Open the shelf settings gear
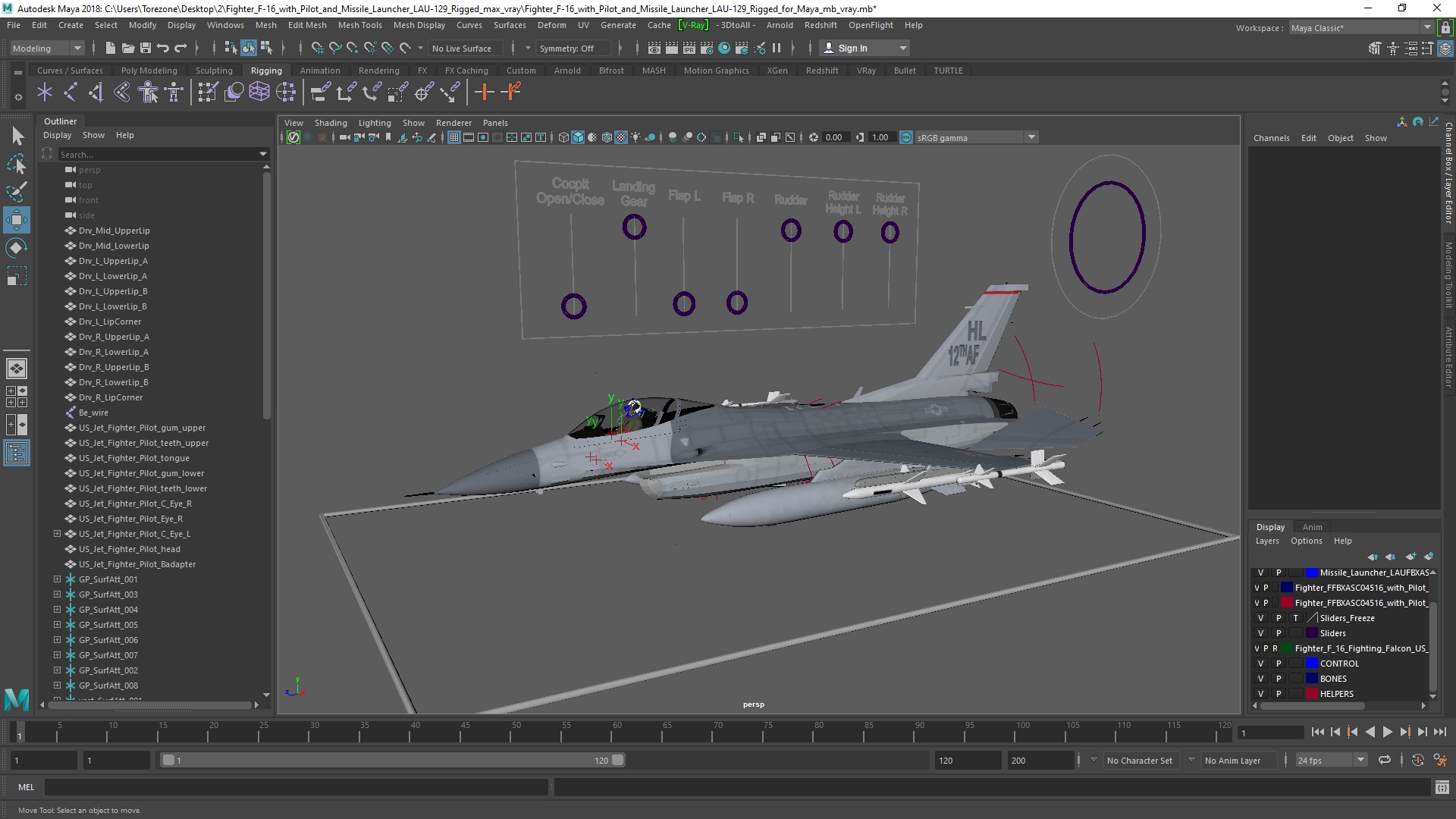 pos(18,97)
